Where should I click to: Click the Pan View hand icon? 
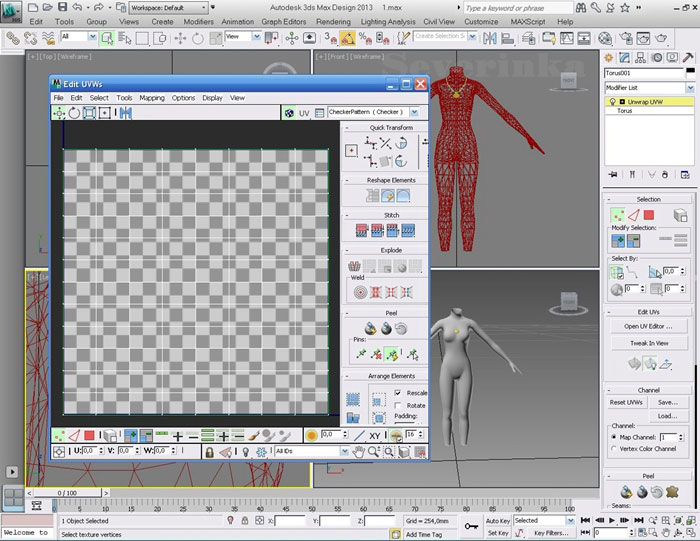point(359,452)
